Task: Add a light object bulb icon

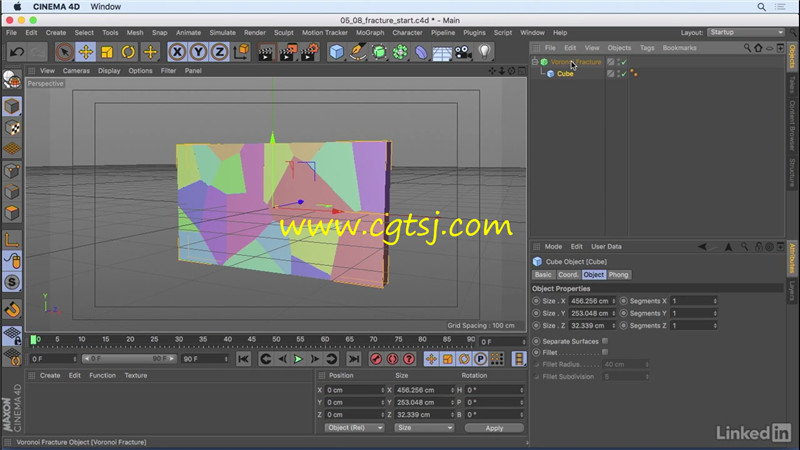Action: click(x=484, y=52)
